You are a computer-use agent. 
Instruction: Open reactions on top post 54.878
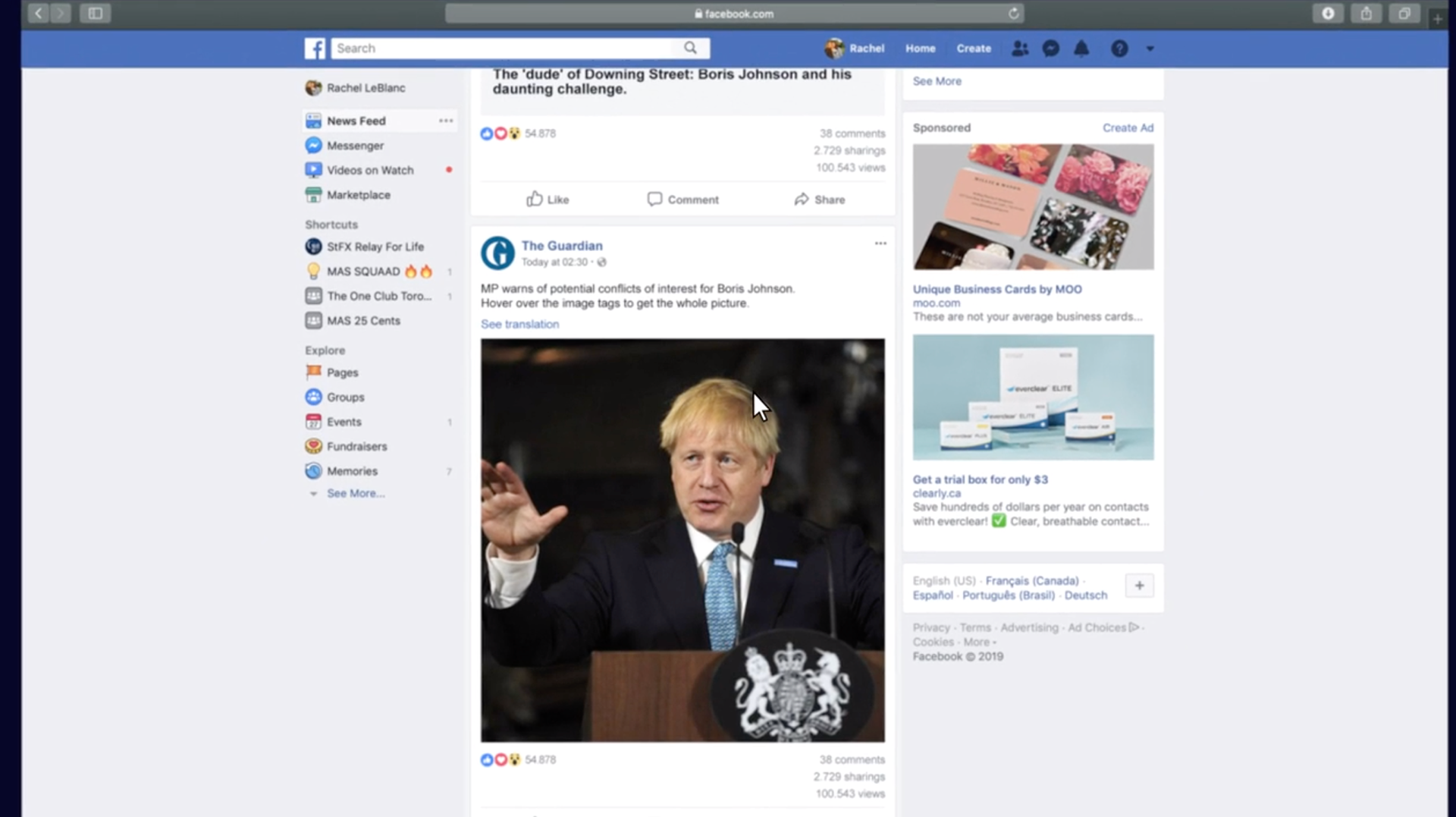click(x=518, y=134)
